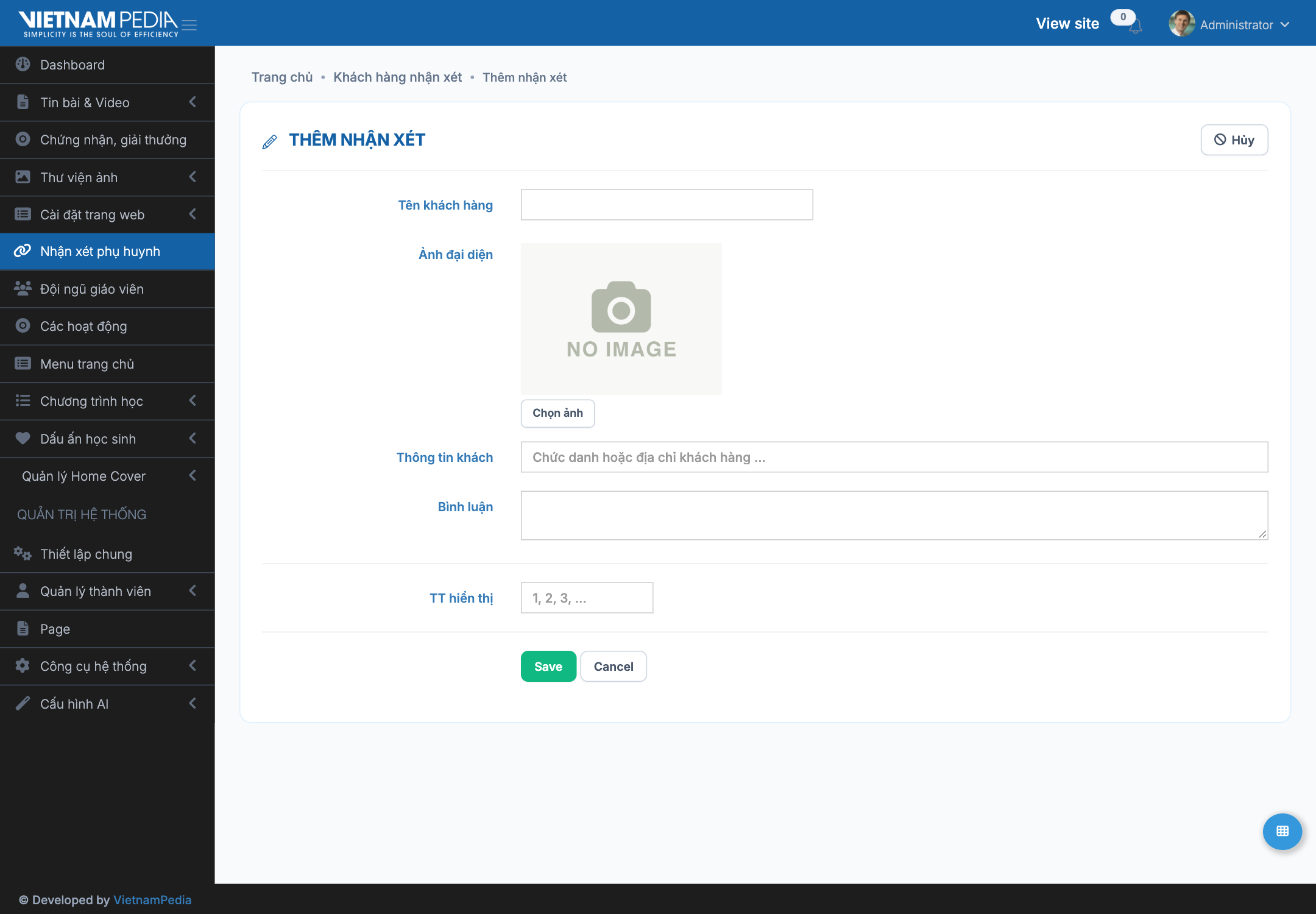Click the Dấu ấn học sinh heart icon

point(23,438)
